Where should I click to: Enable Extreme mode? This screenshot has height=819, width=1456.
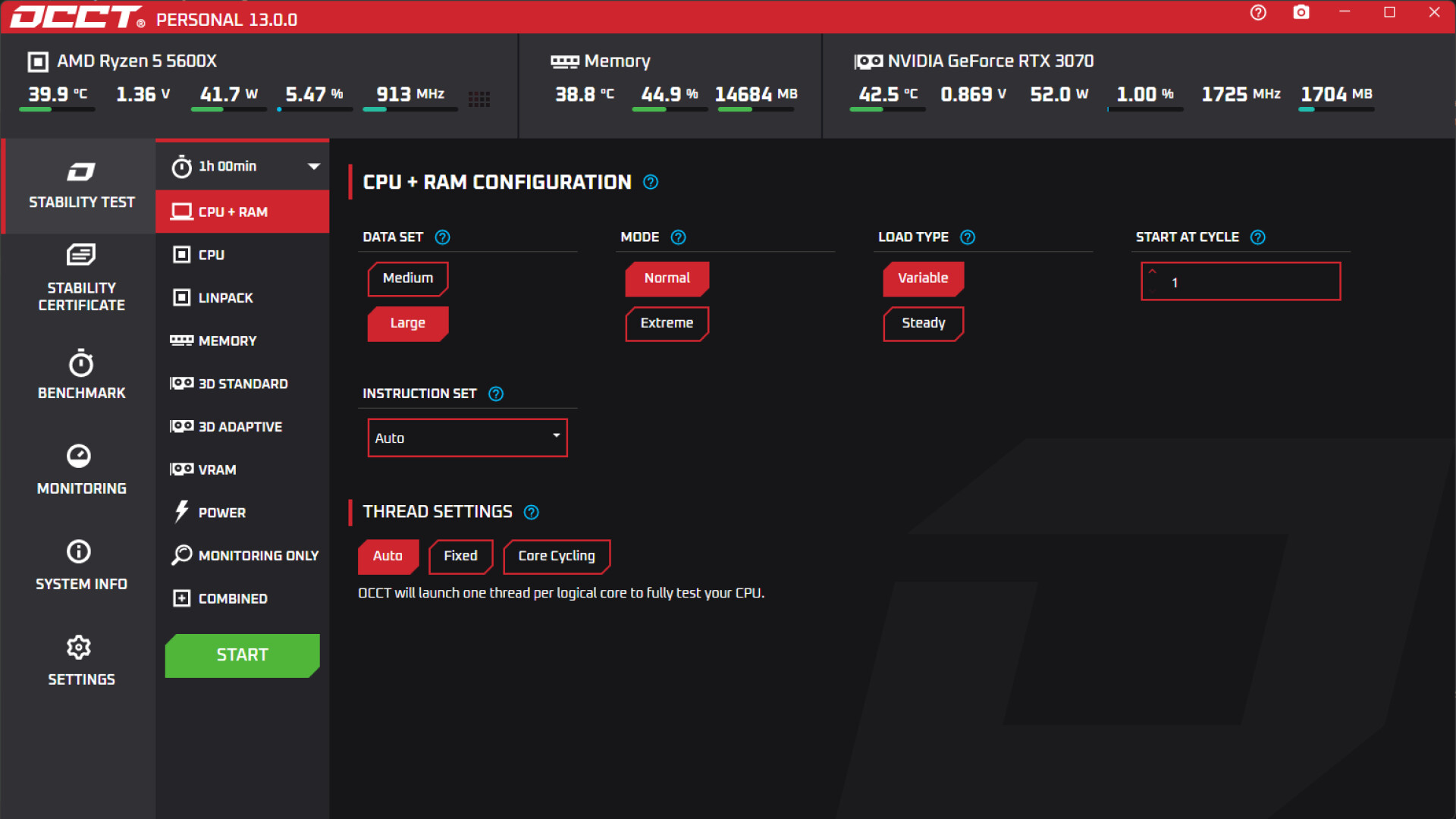click(667, 324)
